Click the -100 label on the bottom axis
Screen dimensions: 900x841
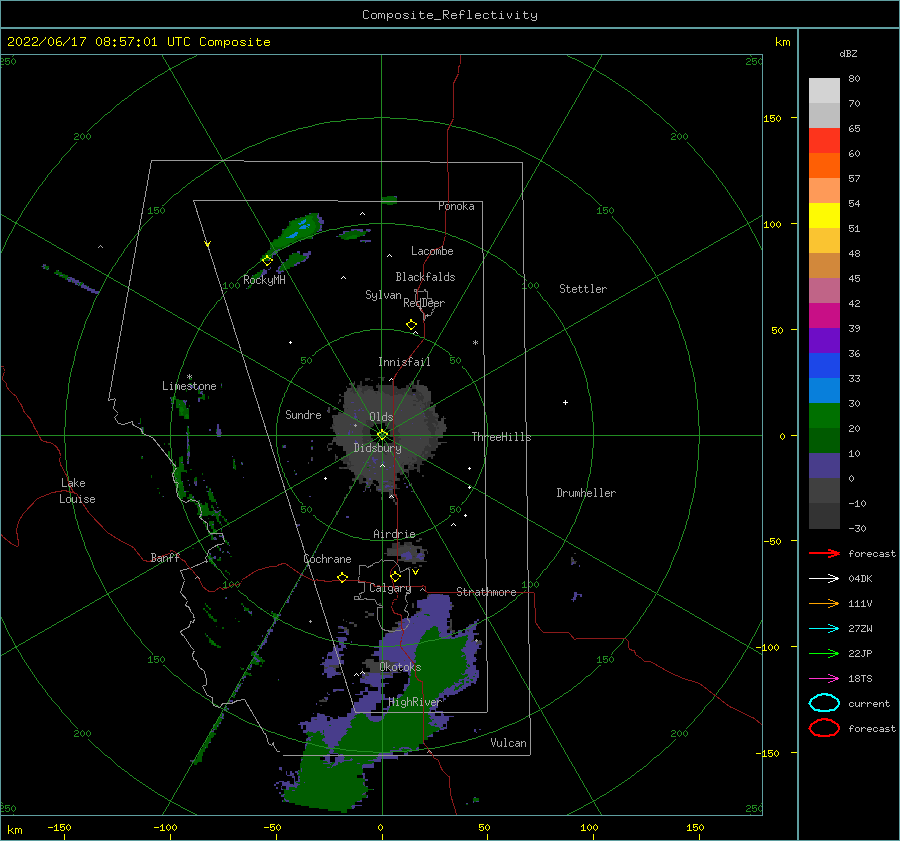coord(165,827)
